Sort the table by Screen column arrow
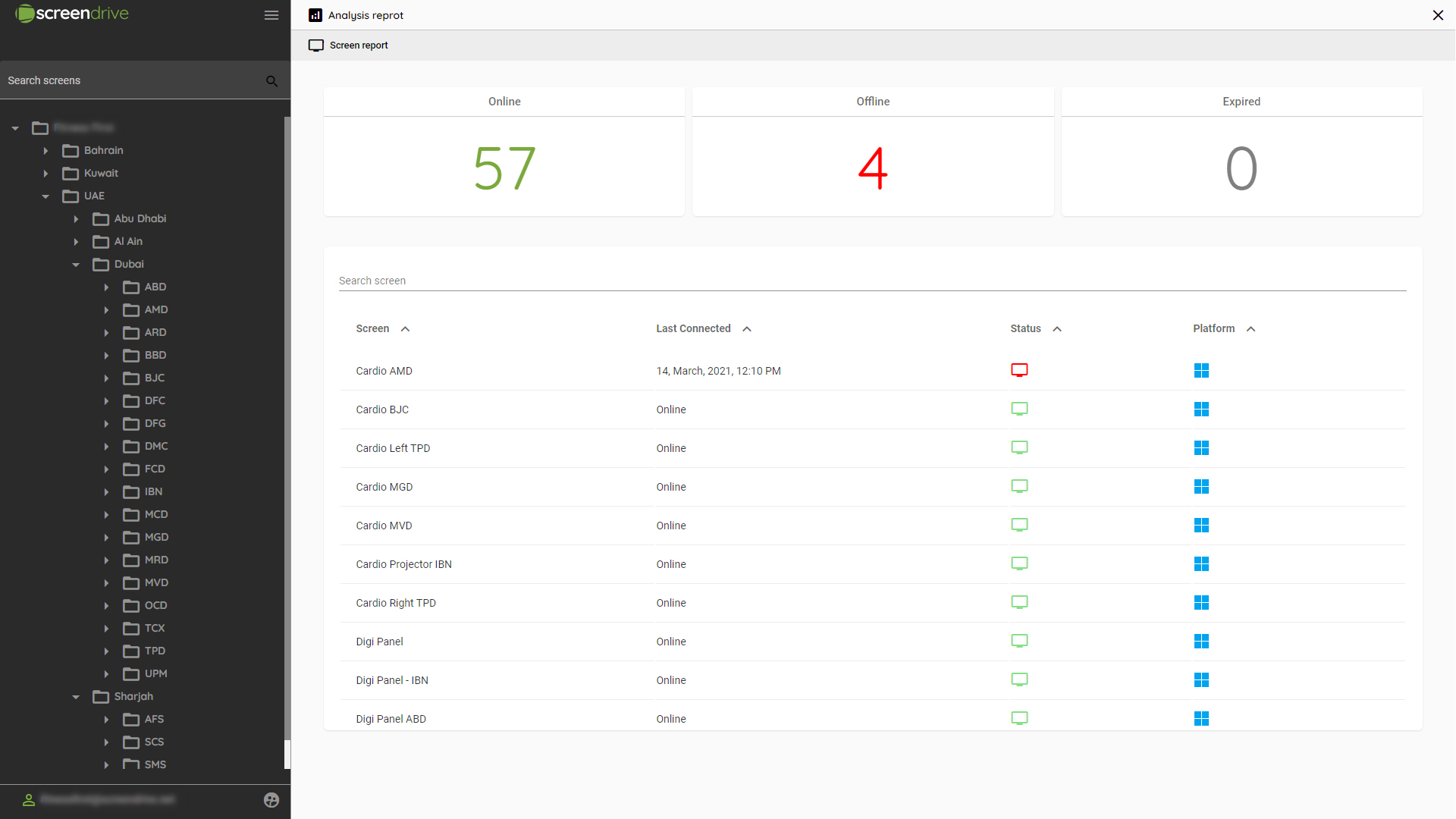Screen dimensions: 1456x819 [406, 329]
